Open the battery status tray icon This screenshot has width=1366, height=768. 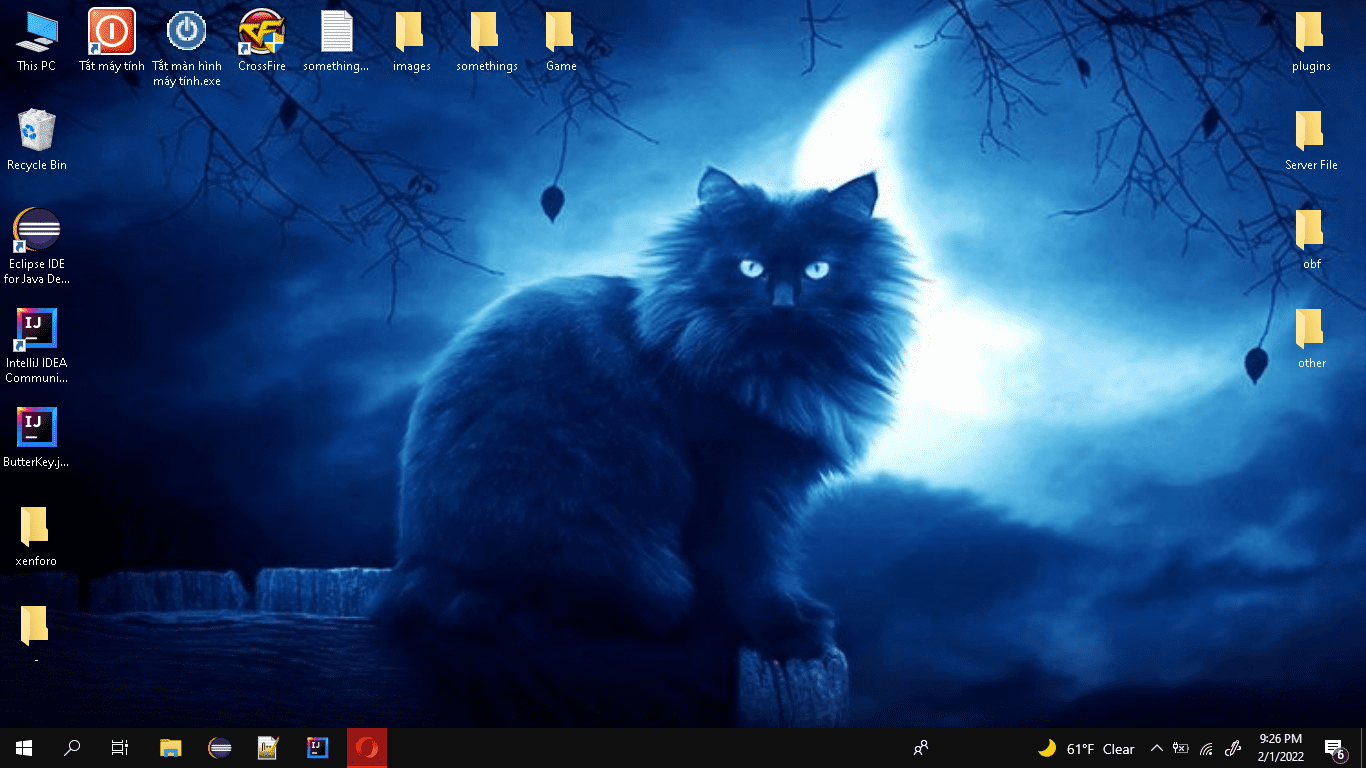1181,748
